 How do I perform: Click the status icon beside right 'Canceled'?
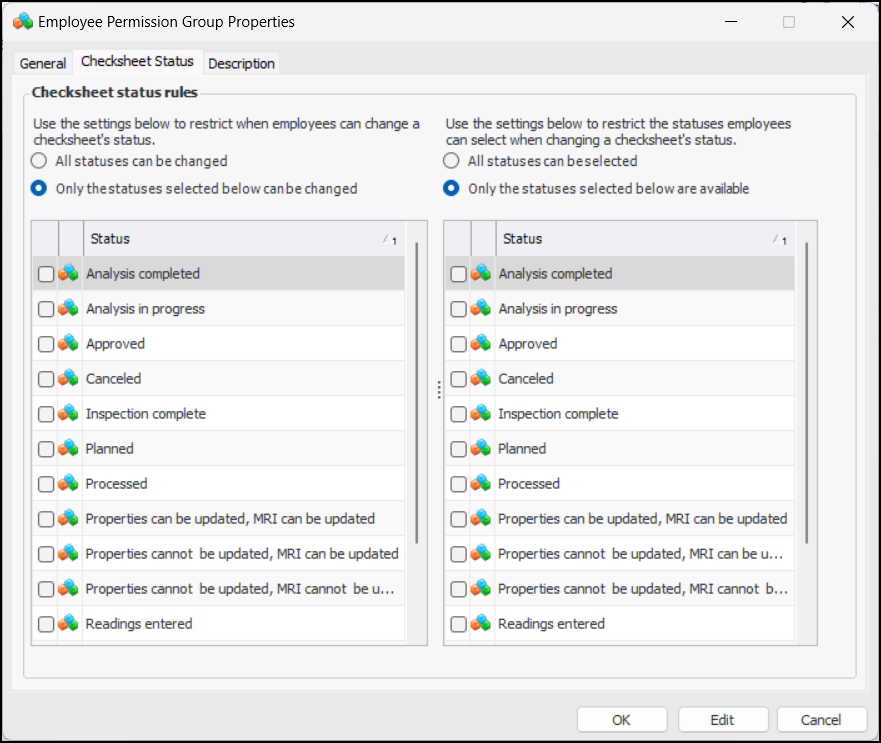coord(482,378)
